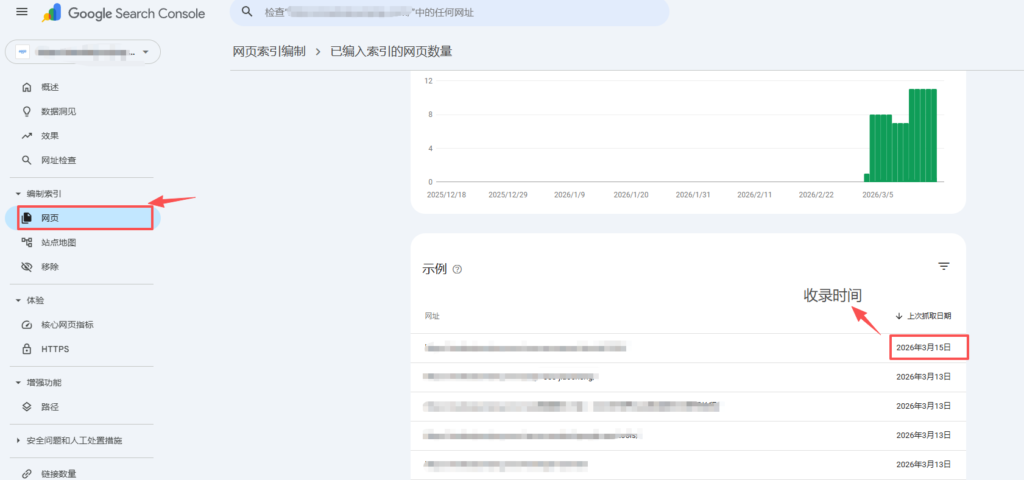Click 网页索引编制 breadcrumb link
1024x480 pixels.
(268, 51)
